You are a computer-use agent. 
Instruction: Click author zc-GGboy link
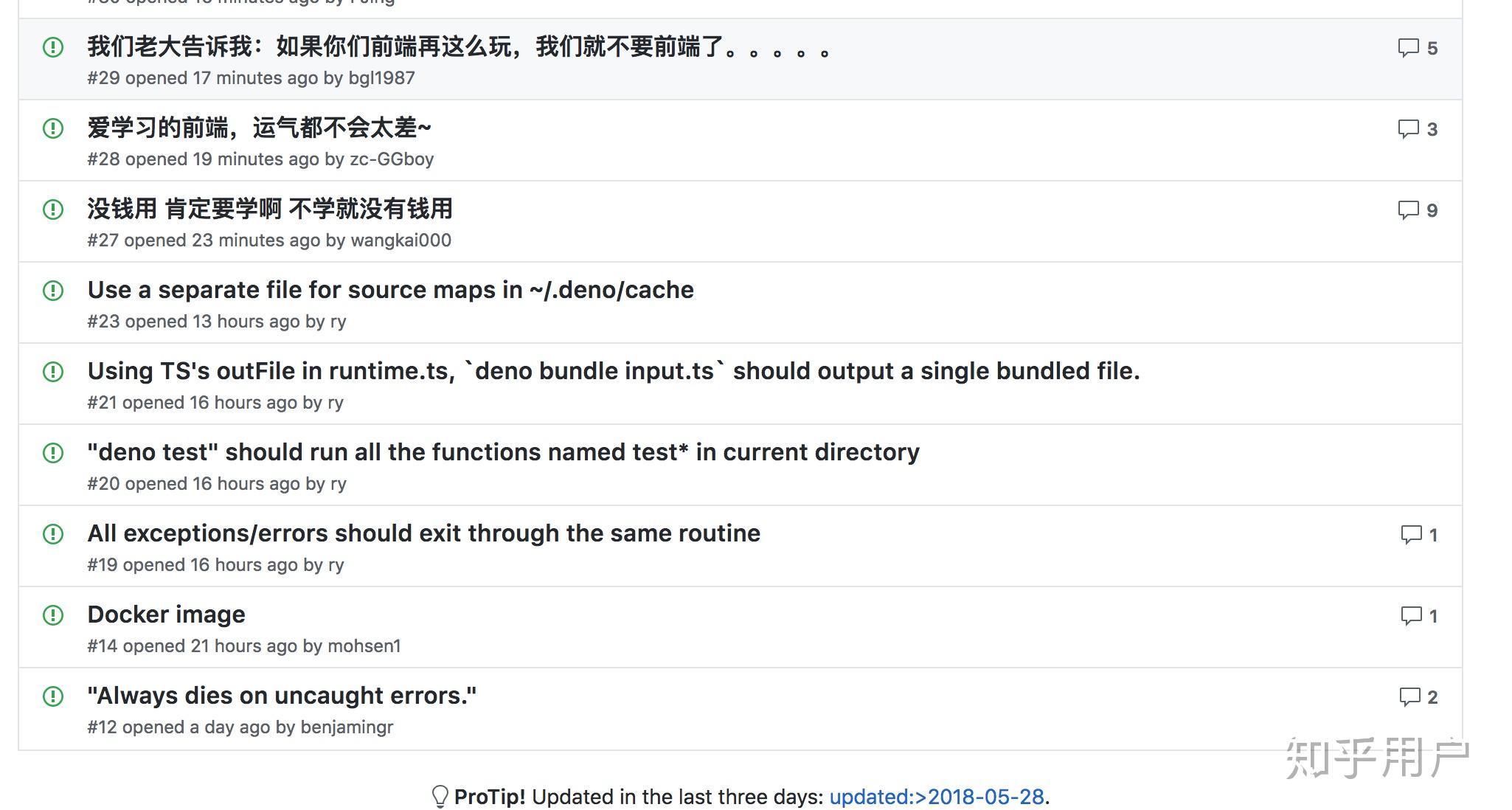coord(392,159)
